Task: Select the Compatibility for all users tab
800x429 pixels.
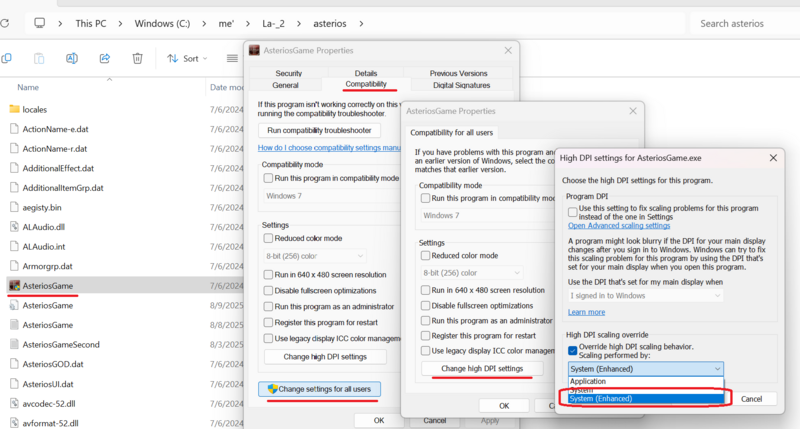Action: 452,133
